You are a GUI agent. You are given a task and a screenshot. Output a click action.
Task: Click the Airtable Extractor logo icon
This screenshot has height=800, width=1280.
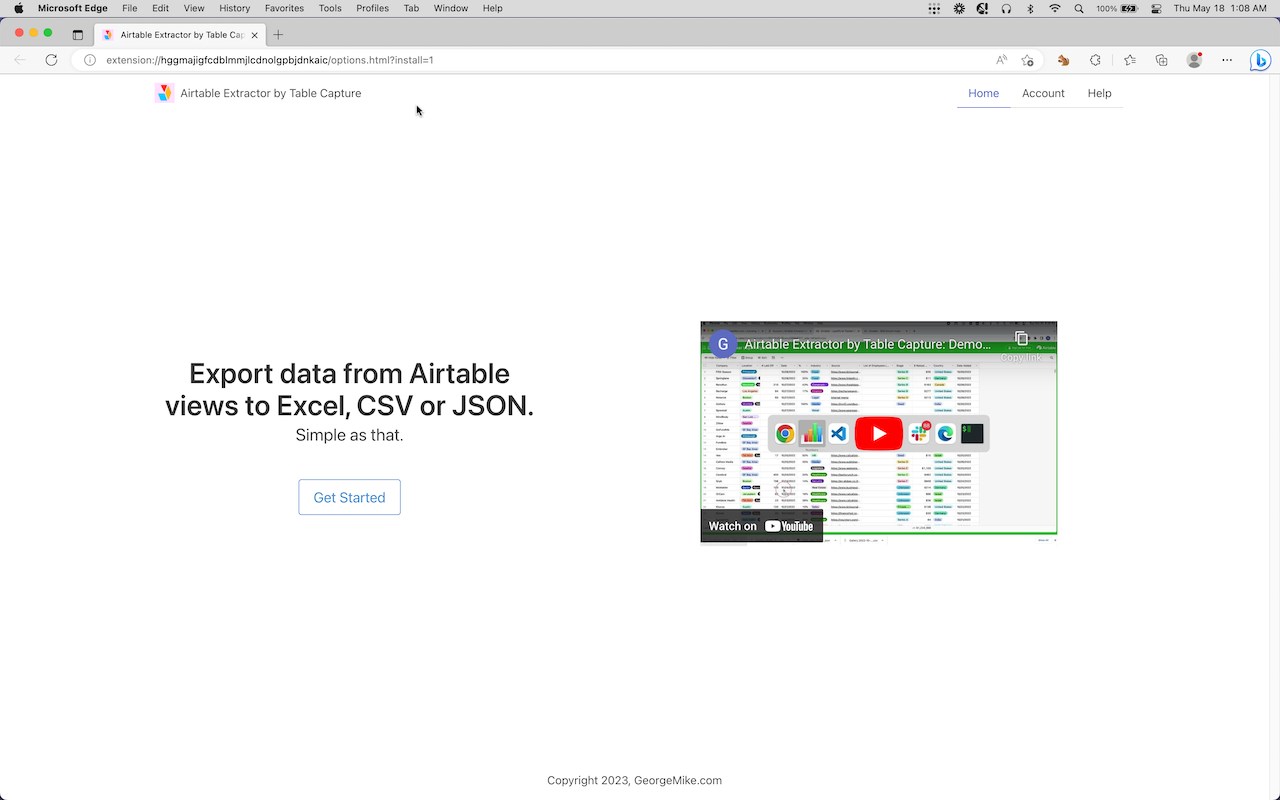[x=165, y=93]
